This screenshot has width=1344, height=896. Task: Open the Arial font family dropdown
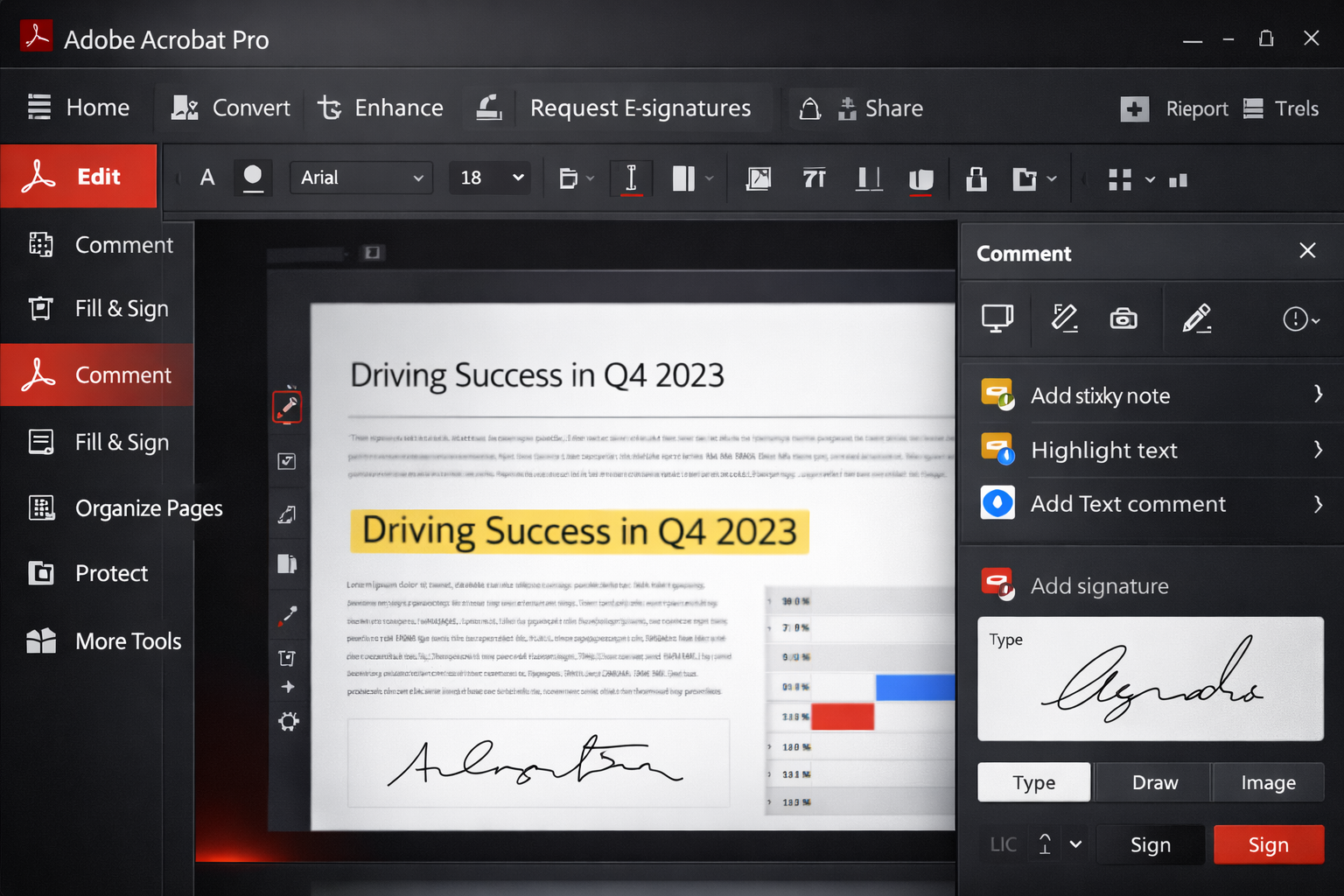(x=361, y=178)
